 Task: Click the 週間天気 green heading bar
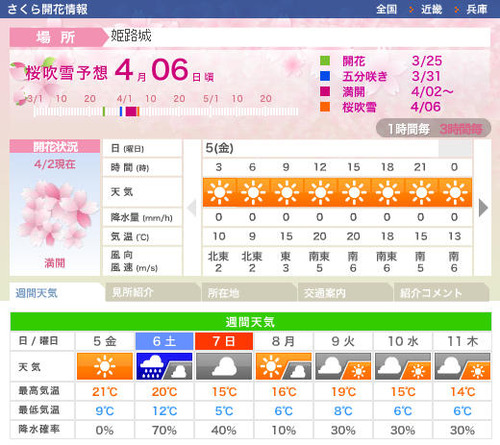point(251,322)
